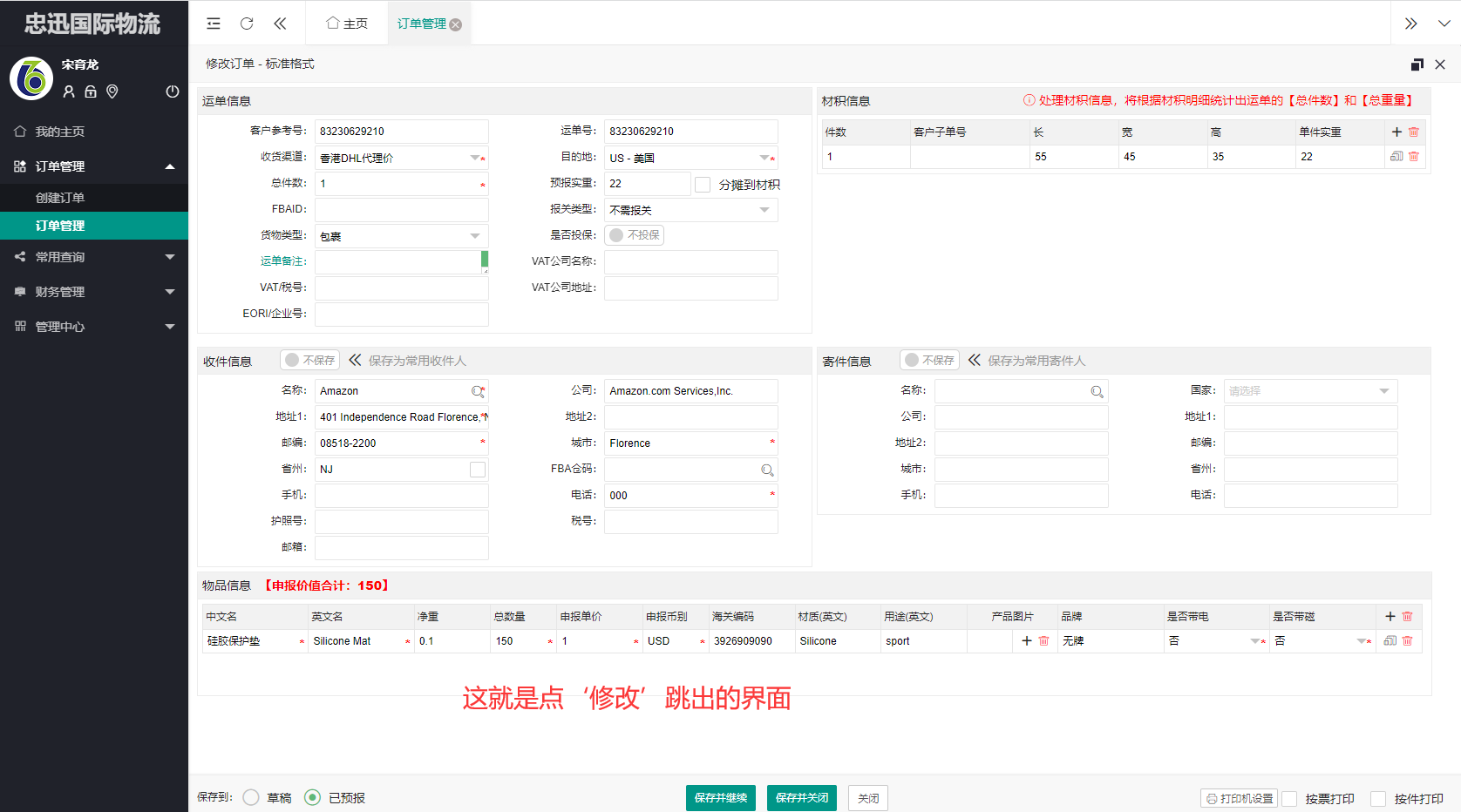Collapse sidebar with the hamburger menu icon
Image resolution: width=1461 pixels, height=812 pixels.
click(214, 24)
